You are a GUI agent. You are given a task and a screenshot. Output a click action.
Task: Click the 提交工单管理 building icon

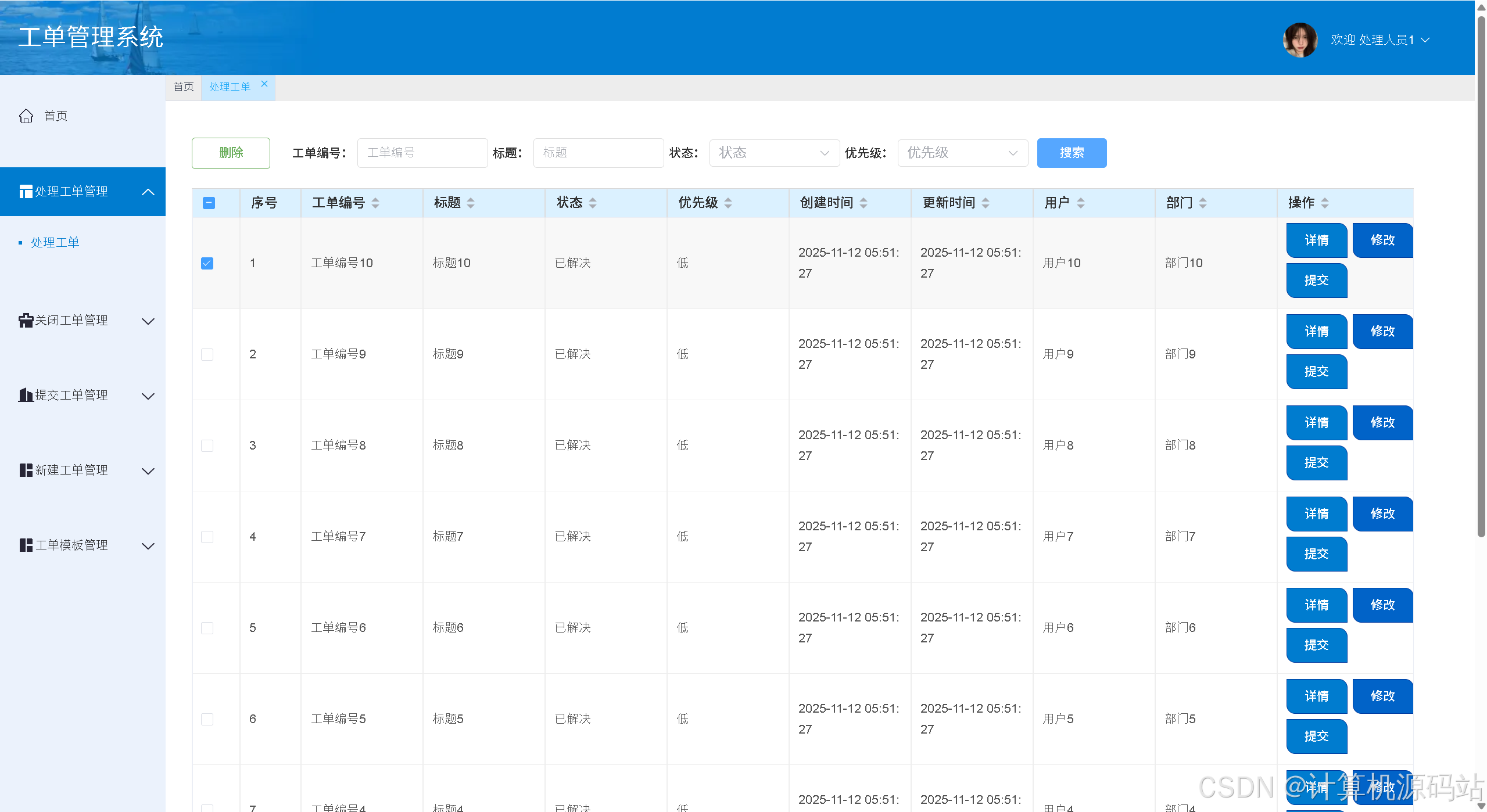(26, 396)
